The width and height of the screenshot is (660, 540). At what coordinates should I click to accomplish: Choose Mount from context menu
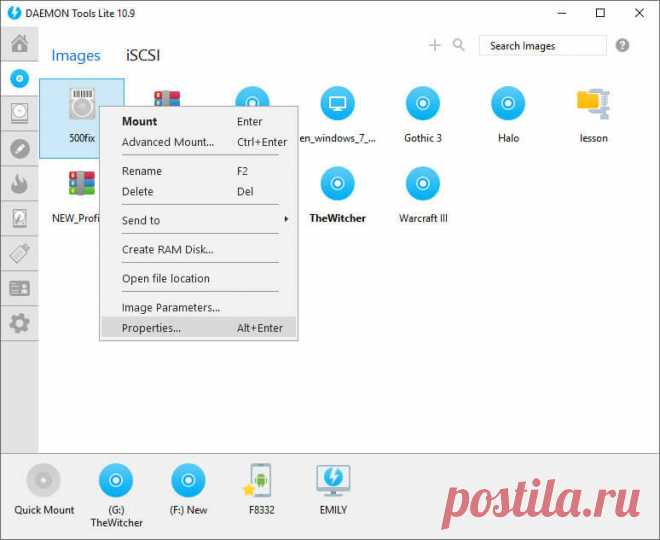point(199,122)
